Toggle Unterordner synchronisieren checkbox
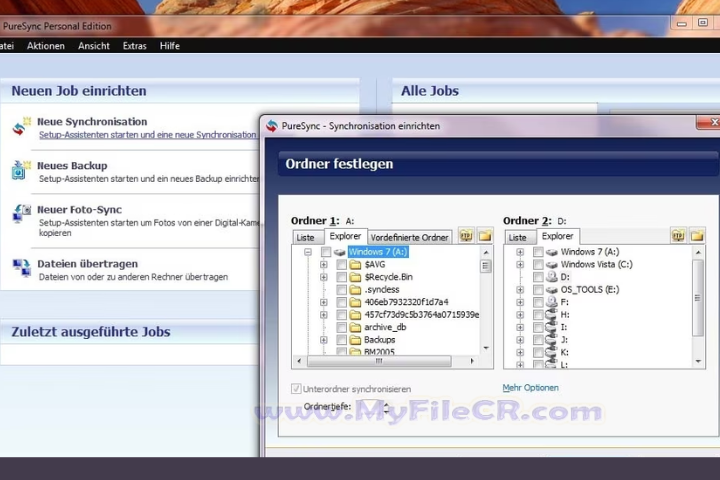720x480 pixels. tap(296, 389)
